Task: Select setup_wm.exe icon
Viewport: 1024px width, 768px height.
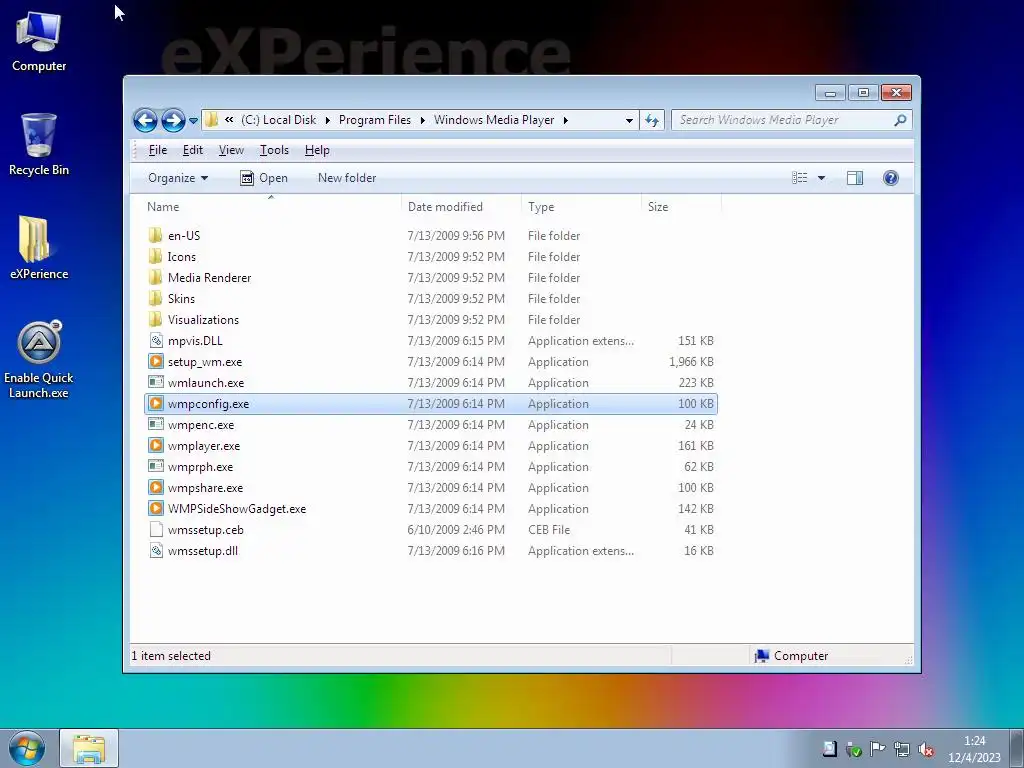Action: tap(155, 361)
